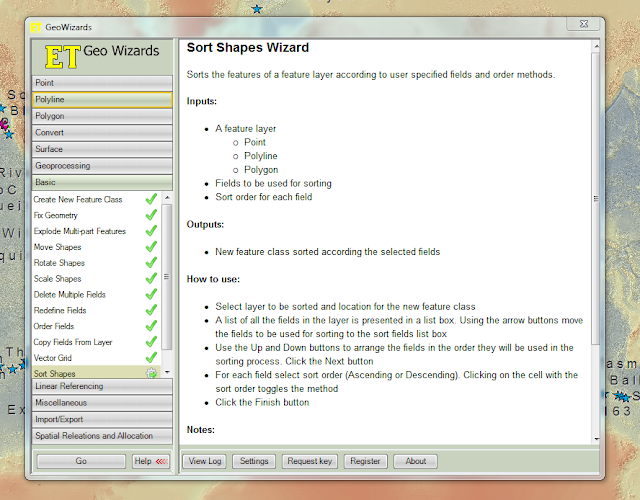
Task: Open Spatial Releations and Allocation category
Action: (x=102, y=436)
